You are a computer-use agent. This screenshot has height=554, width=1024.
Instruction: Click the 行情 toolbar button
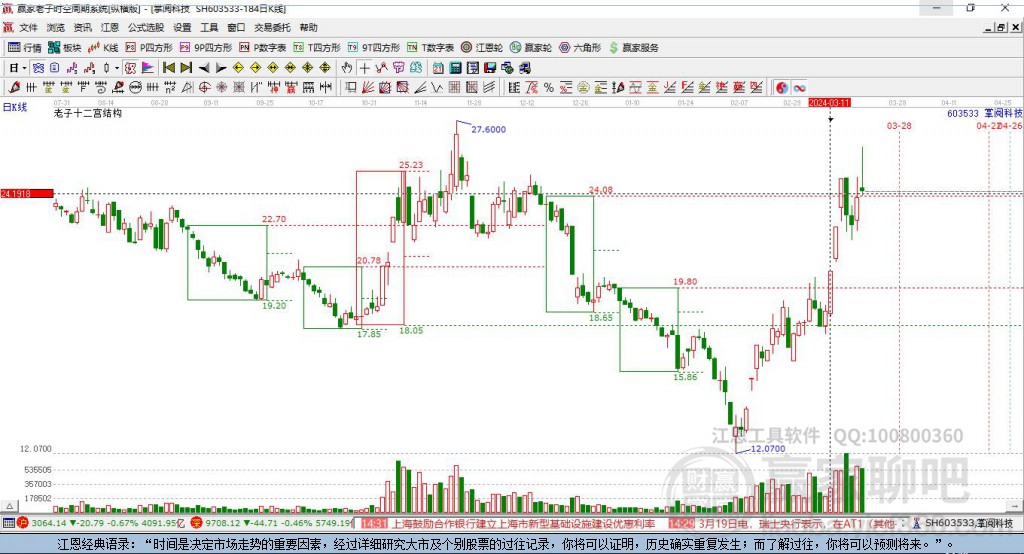pyautogui.click(x=25, y=48)
